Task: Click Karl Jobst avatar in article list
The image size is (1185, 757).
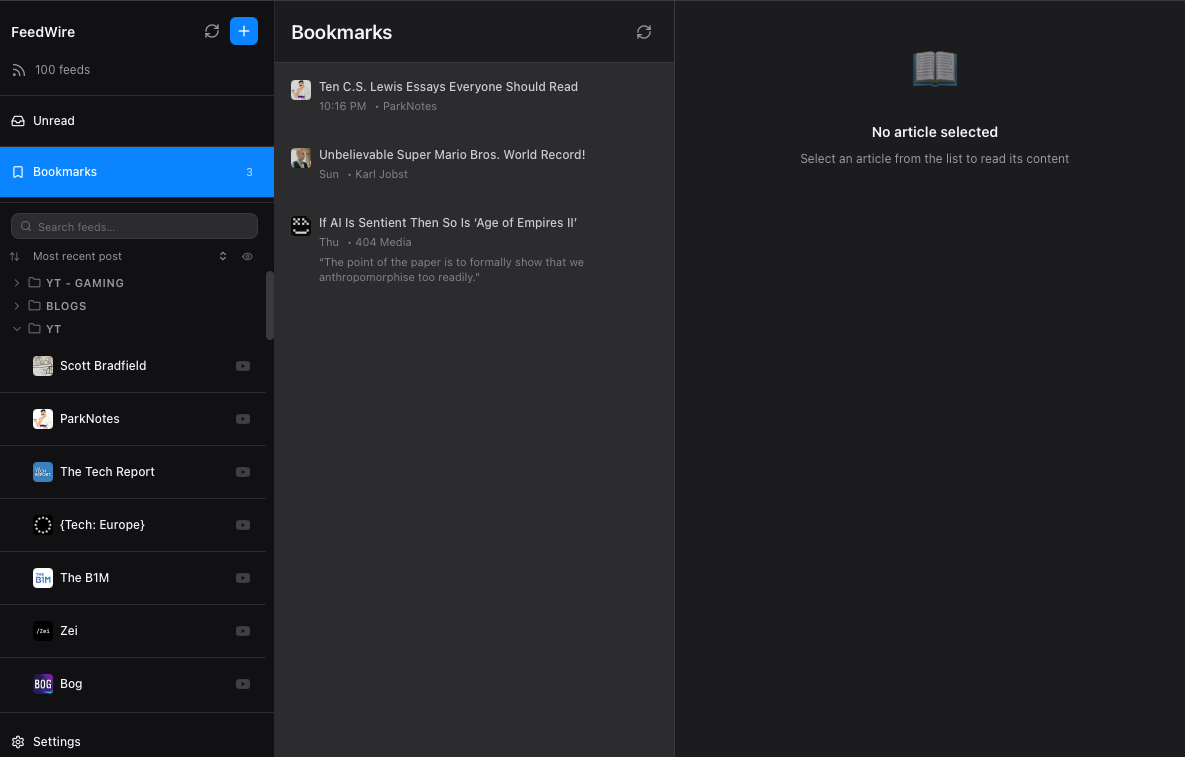Action: (301, 157)
